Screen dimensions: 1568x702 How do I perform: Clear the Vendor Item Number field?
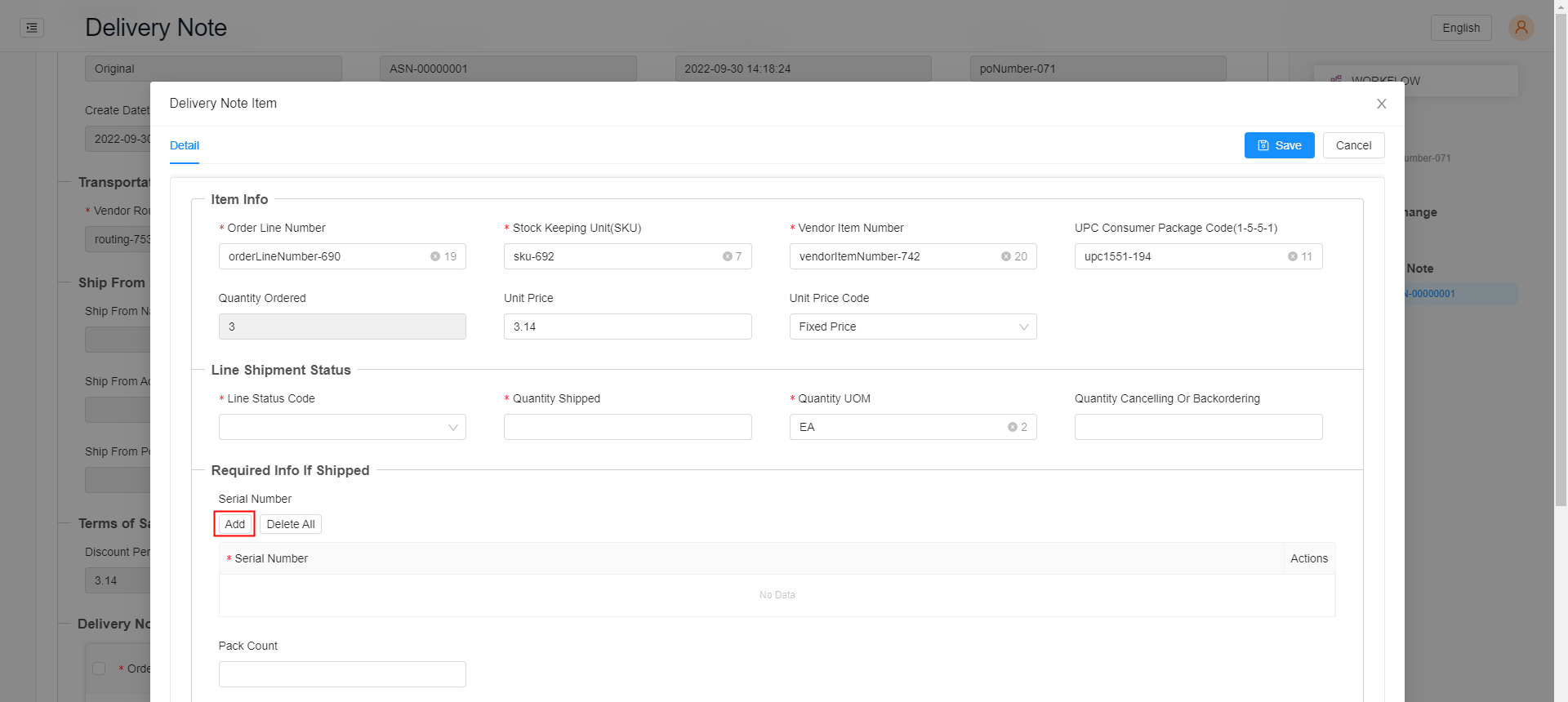coord(1006,256)
